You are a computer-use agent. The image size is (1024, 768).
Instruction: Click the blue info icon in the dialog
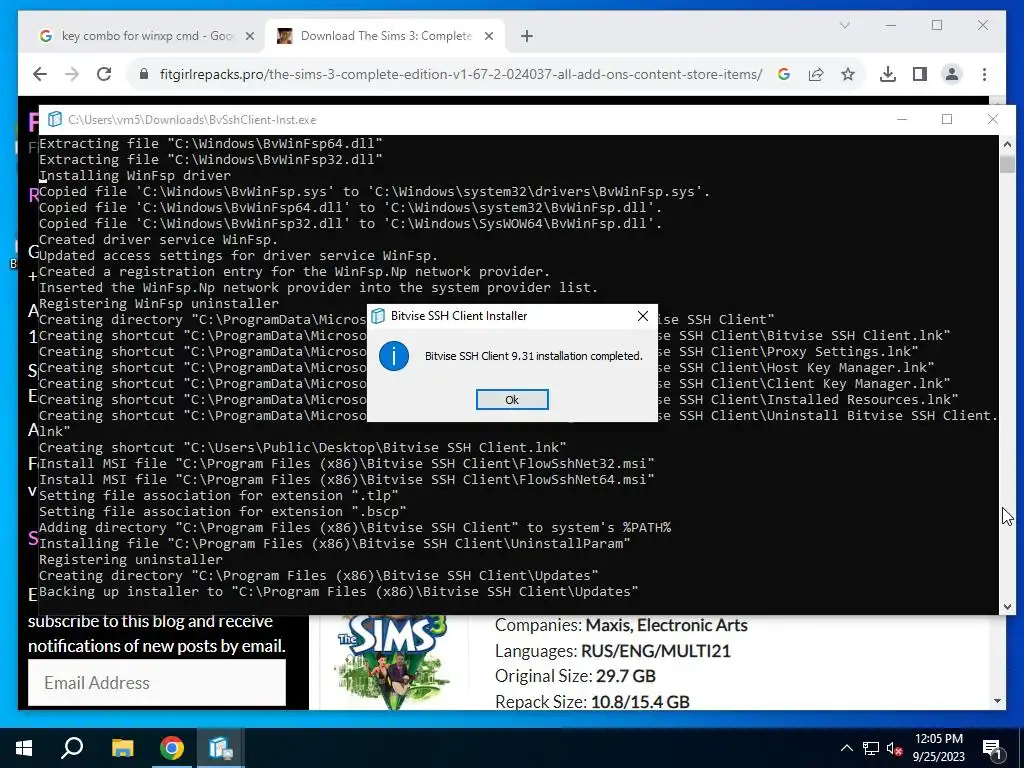click(394, 356)
